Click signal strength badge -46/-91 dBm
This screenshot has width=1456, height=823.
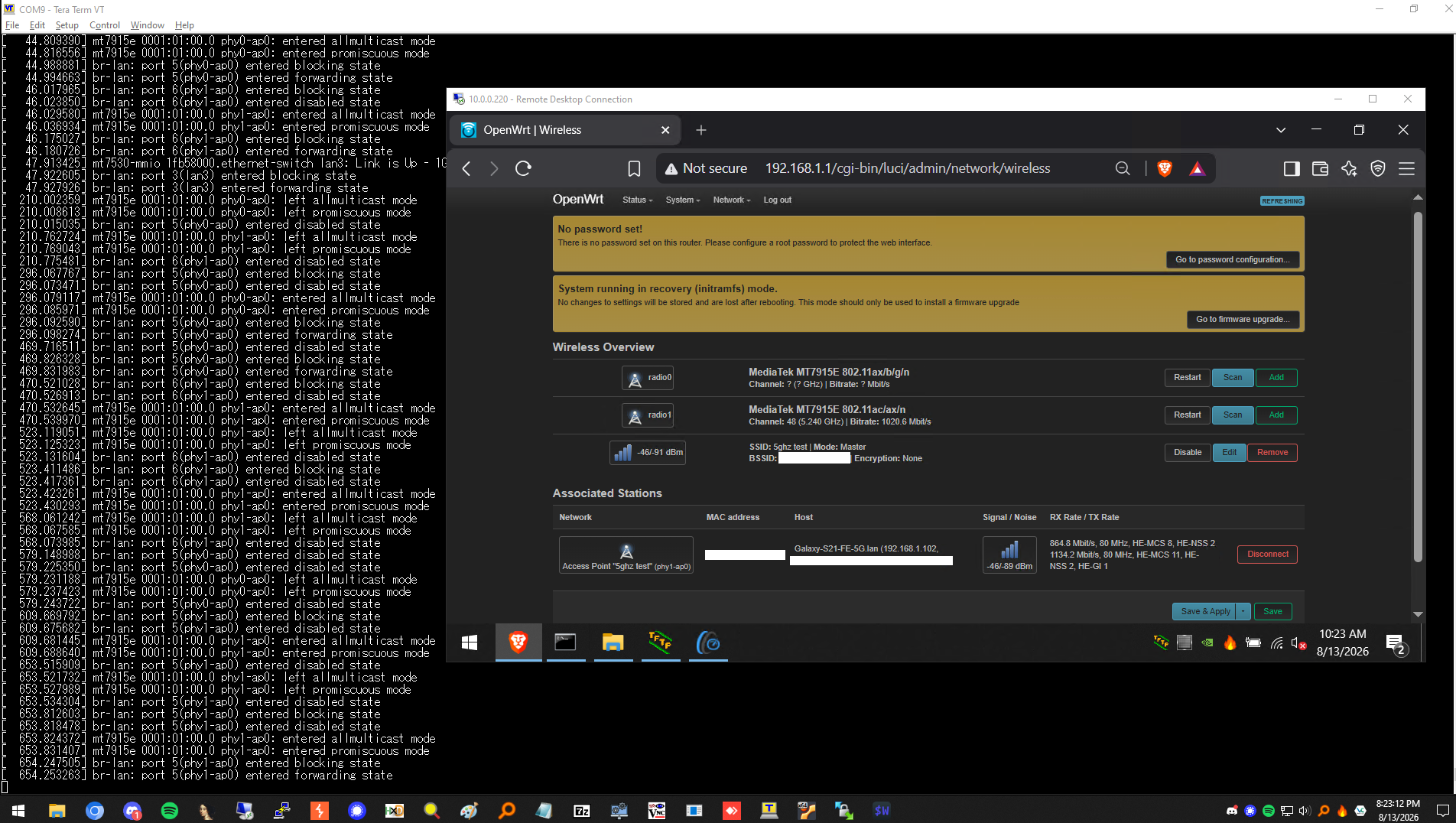648,453
